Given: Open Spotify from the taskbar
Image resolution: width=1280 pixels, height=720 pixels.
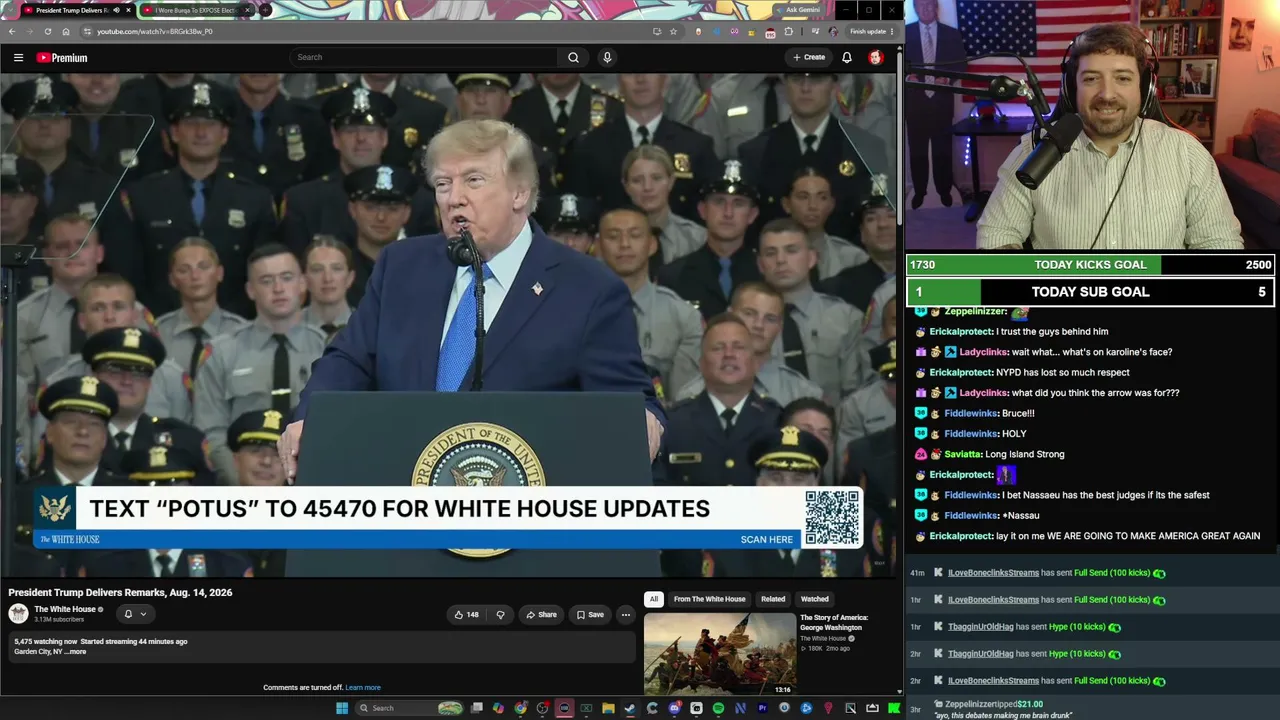Looking at the screenshot, I should click(x=718, y=708).
